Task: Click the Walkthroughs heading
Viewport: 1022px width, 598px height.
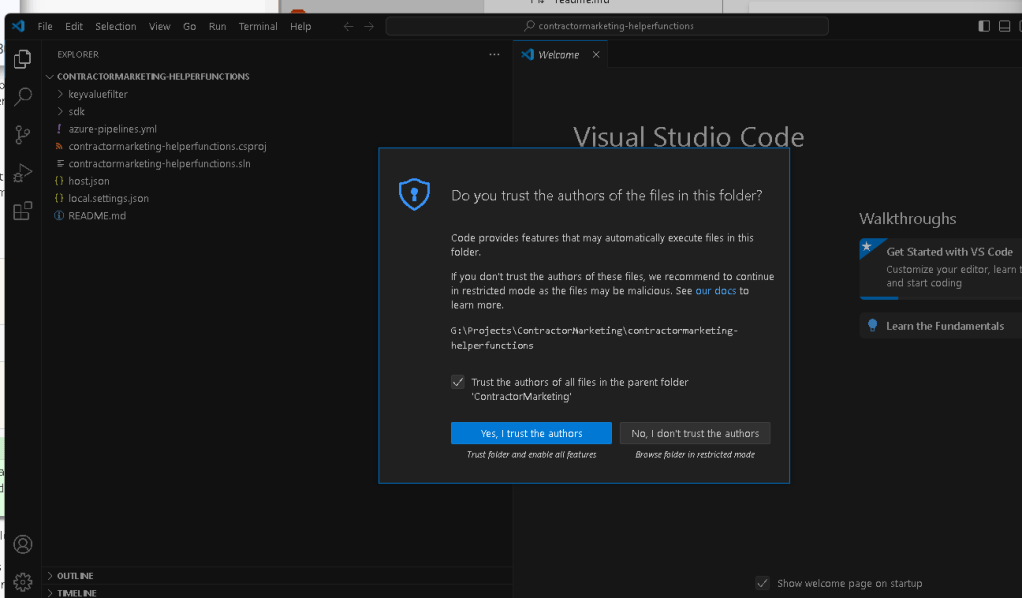Action: point(907,218)
